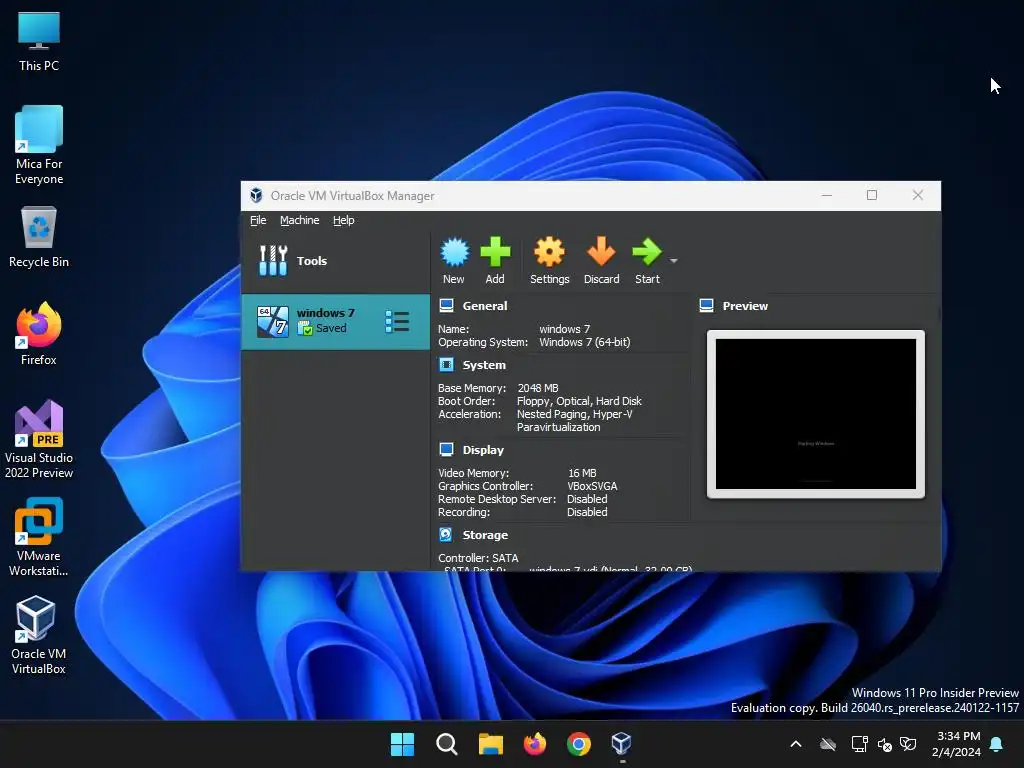The width and height of the screenshot is (1024, 768).
Task: Click the Preview section header
Action: click(745, 306)
